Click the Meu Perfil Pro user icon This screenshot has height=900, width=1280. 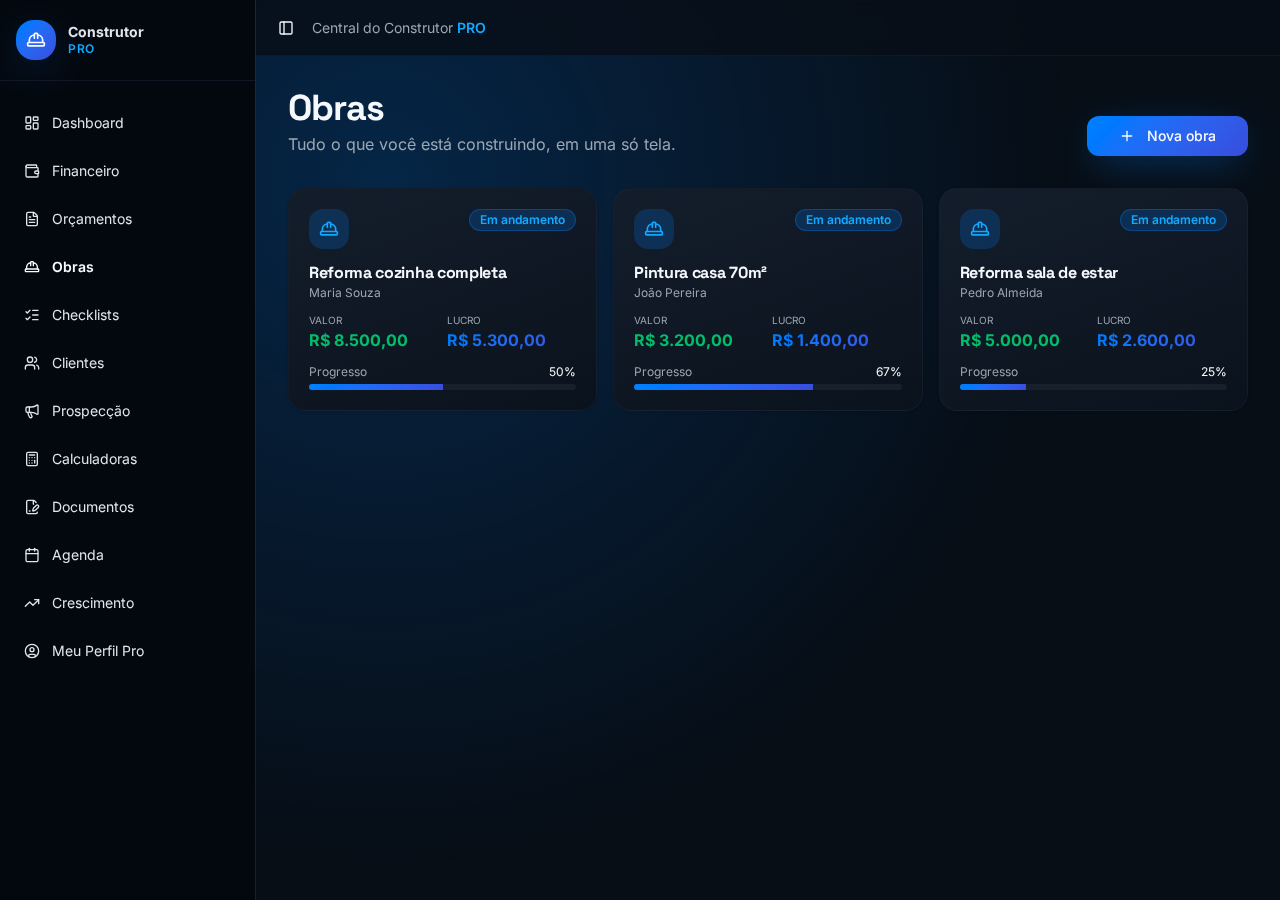click(x=32, y=651)
